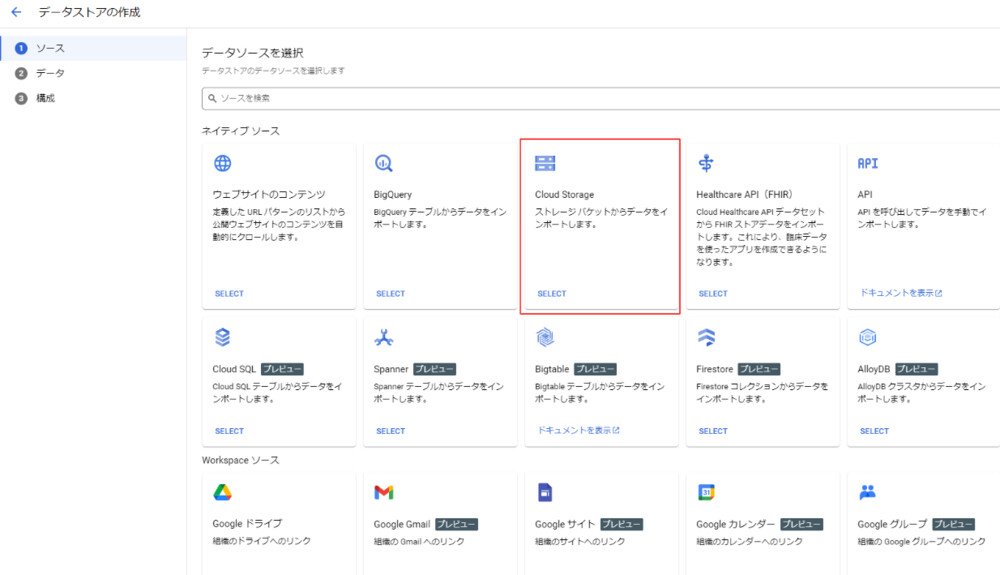
Task: Click the Cloud Storage bucket icon
Action: (x=545, y=163)
